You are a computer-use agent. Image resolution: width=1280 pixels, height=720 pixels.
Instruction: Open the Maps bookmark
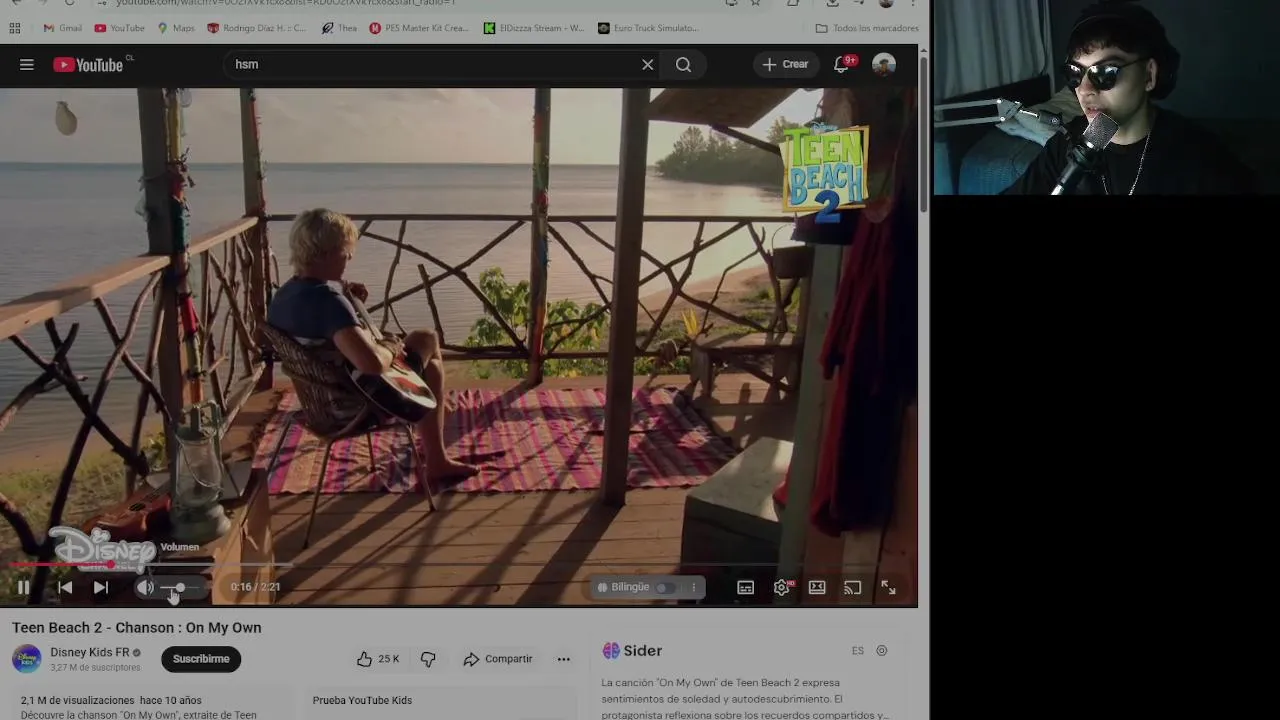tap(176, 28)
